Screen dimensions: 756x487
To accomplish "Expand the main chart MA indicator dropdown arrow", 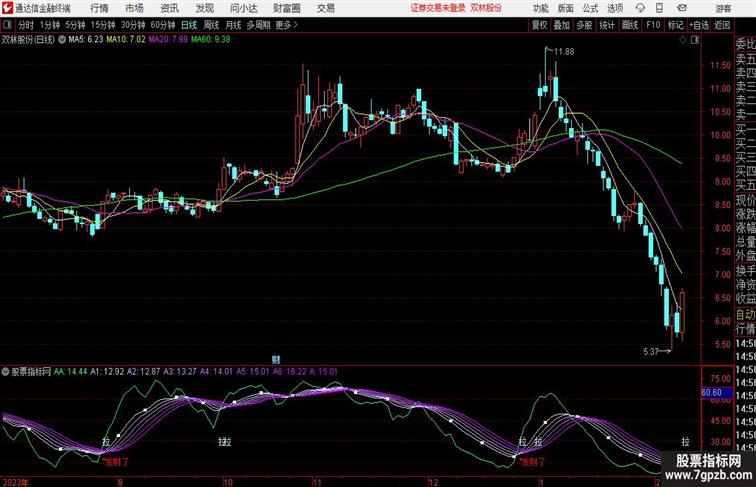I will (x=62, y=40).
